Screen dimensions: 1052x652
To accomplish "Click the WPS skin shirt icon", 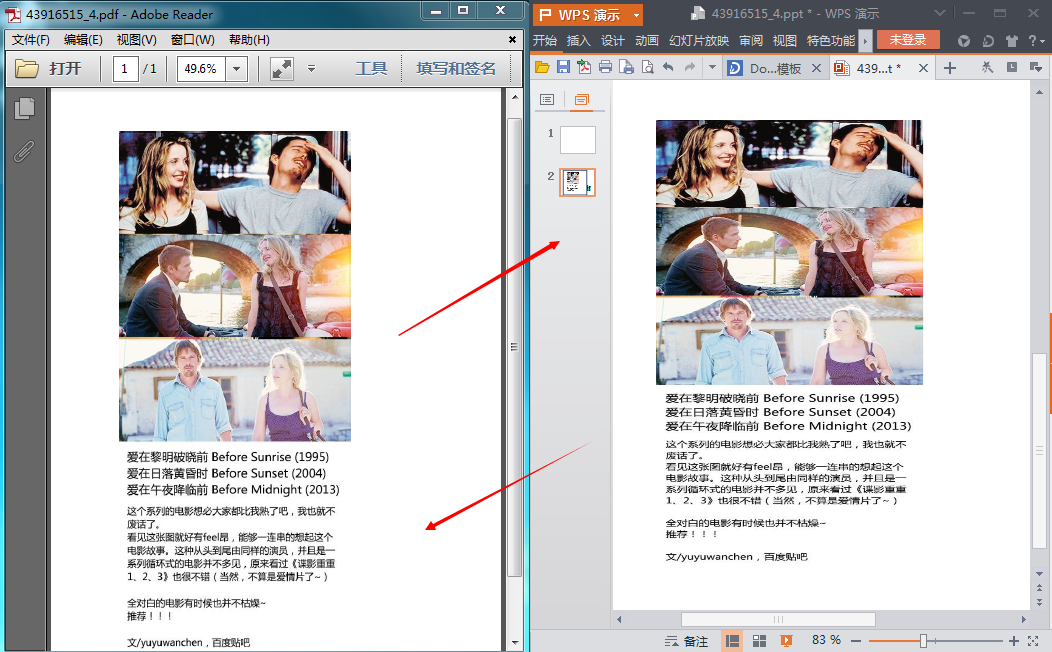I will (x=1012, y=41).
